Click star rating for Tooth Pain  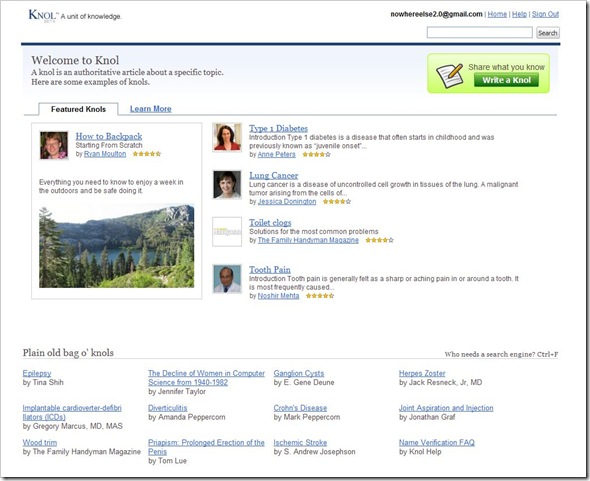[320, 296]
